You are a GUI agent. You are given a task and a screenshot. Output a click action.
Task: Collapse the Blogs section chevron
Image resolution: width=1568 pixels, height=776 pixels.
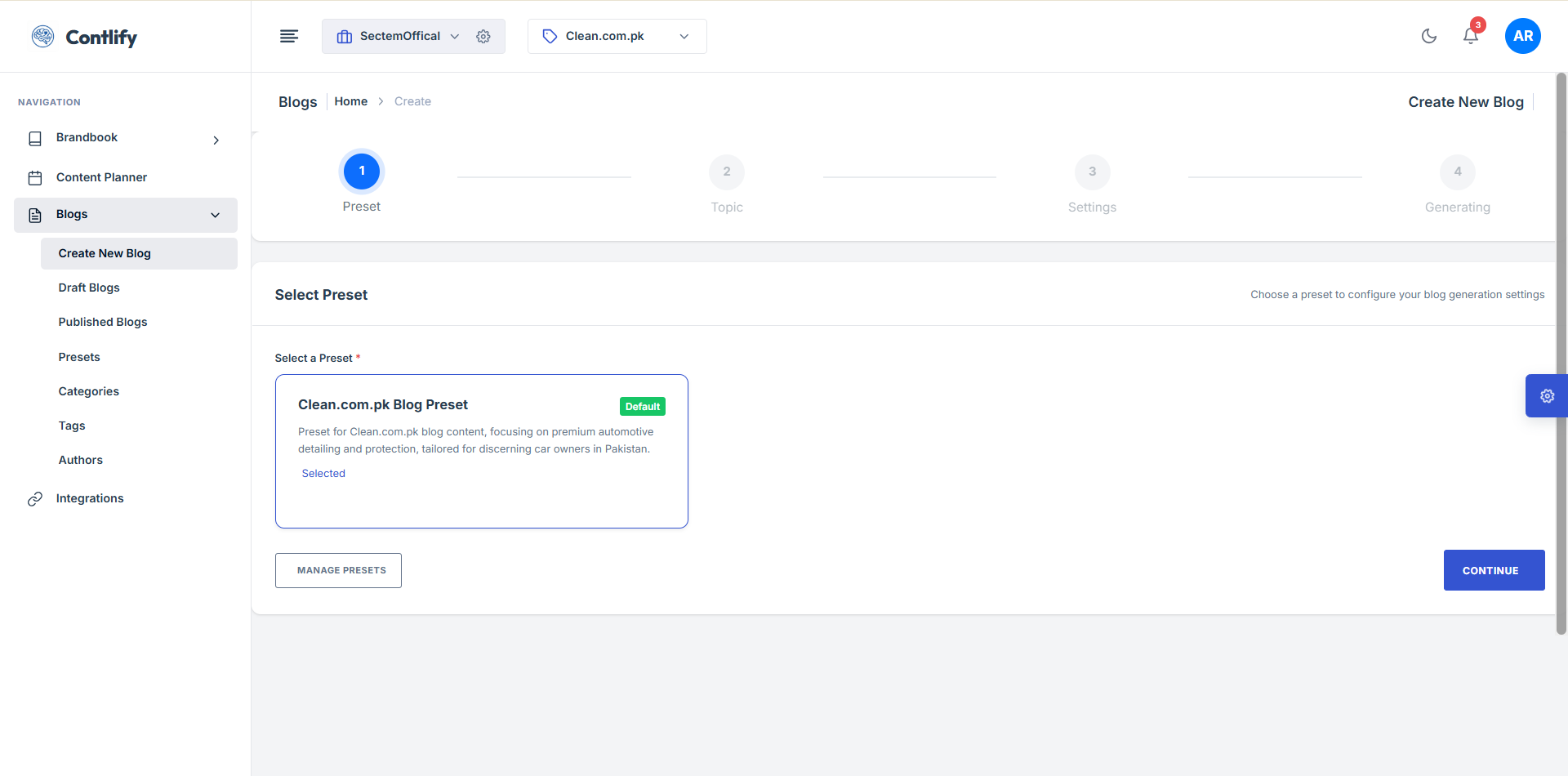[x=215, y=215]
